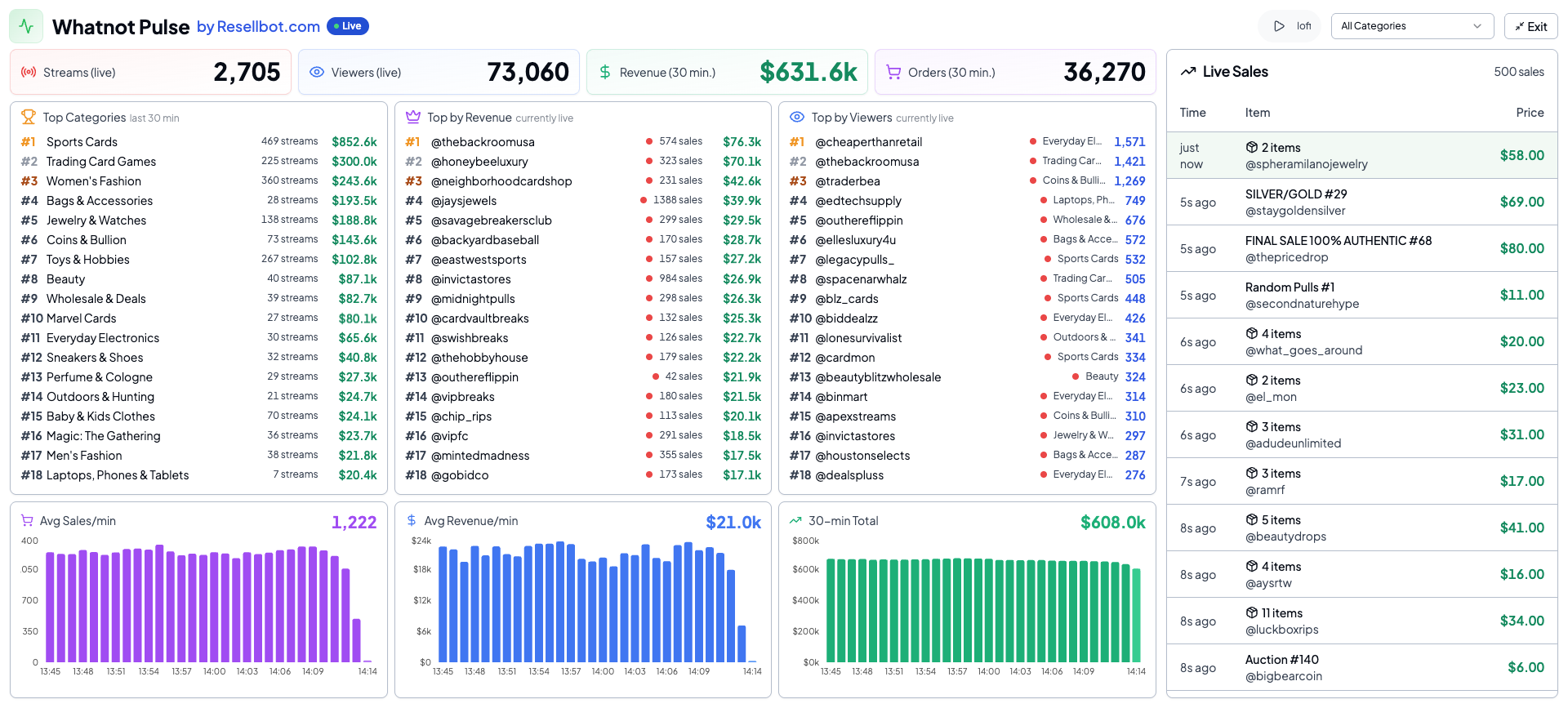
Task: Open the Resellbot.com link
Action: click(258, 27)
